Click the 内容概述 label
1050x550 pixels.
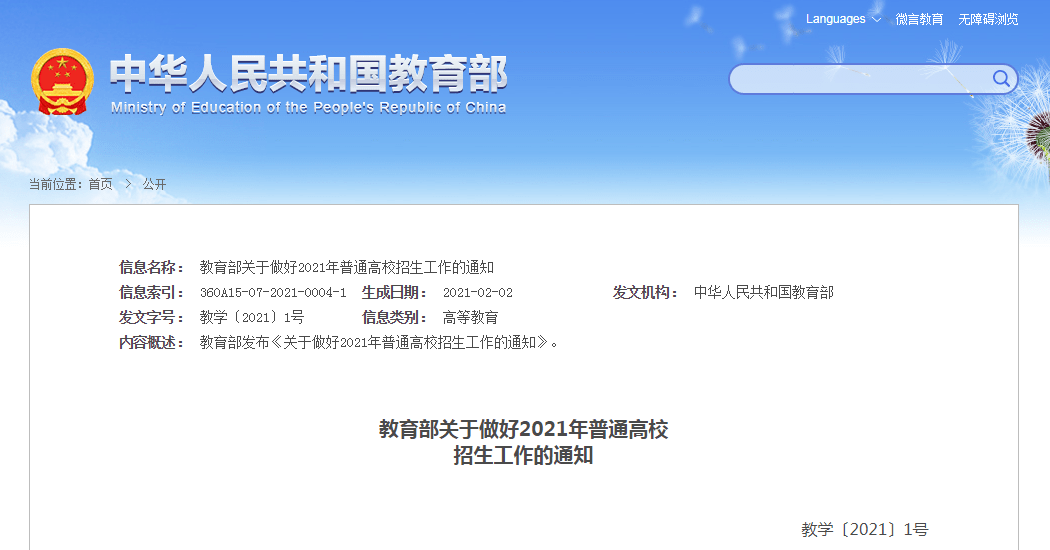pyautogui.click(x=151, y=342)
